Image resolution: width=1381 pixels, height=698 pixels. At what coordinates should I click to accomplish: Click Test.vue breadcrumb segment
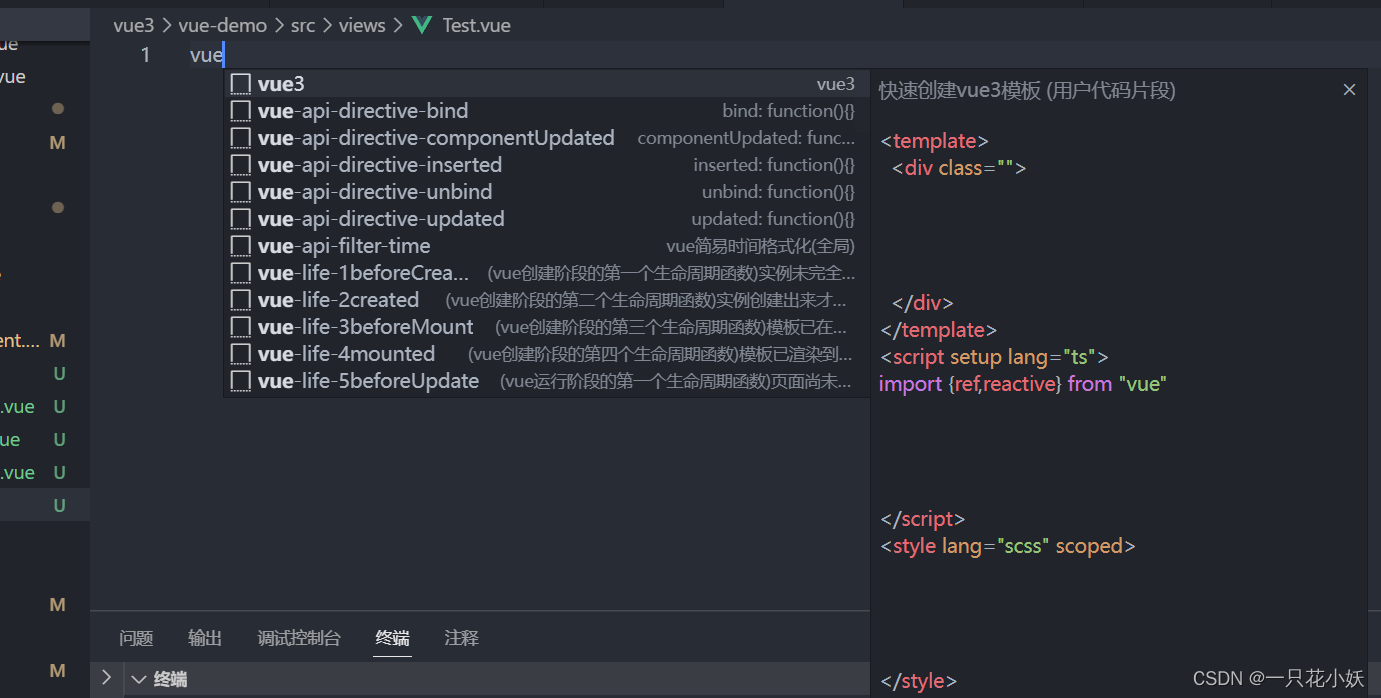[x=477, y=26]
